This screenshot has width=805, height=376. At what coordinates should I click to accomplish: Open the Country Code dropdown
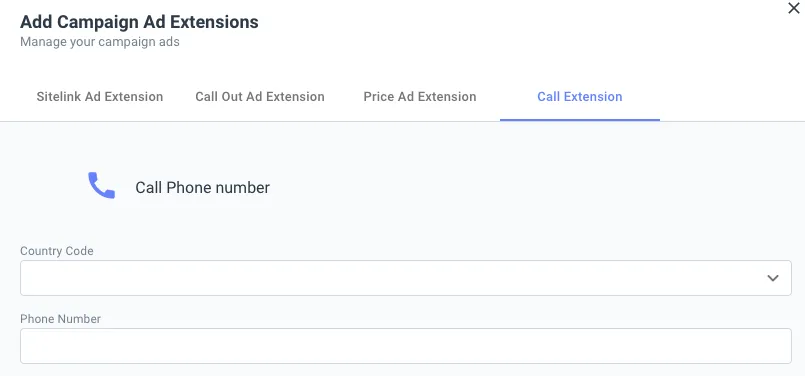click(406, 278)
